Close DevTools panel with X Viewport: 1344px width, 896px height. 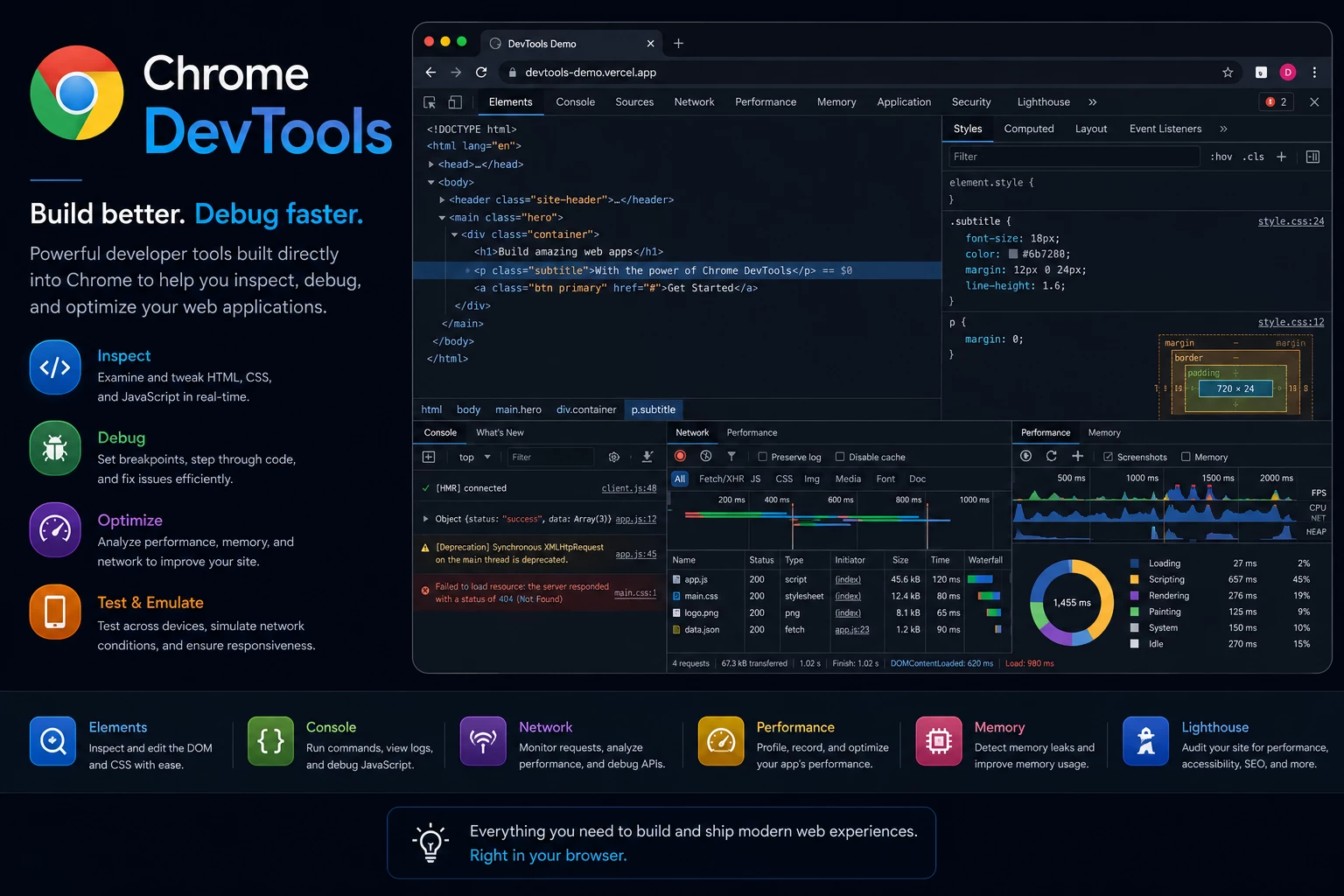click(1314, 102)
